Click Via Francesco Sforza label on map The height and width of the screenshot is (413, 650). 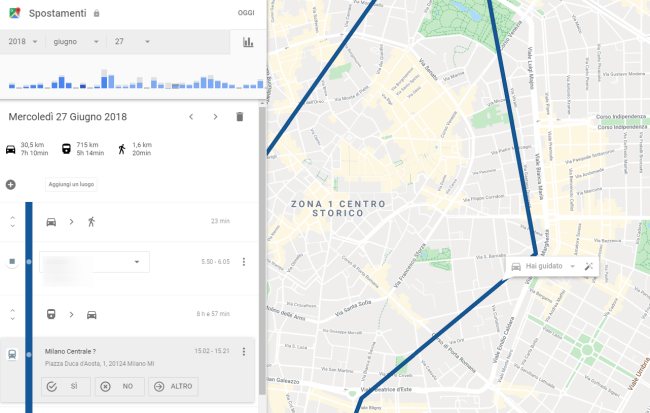coord(410,266)
